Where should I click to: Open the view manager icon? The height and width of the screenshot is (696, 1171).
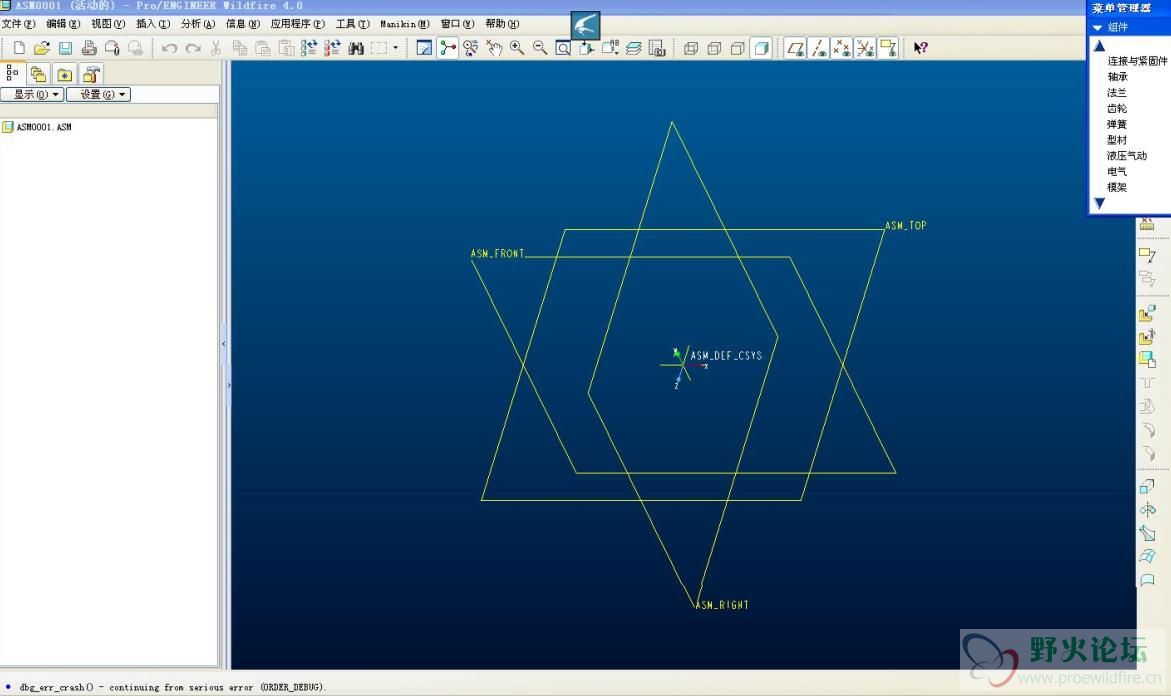click(x=656, y=49)
